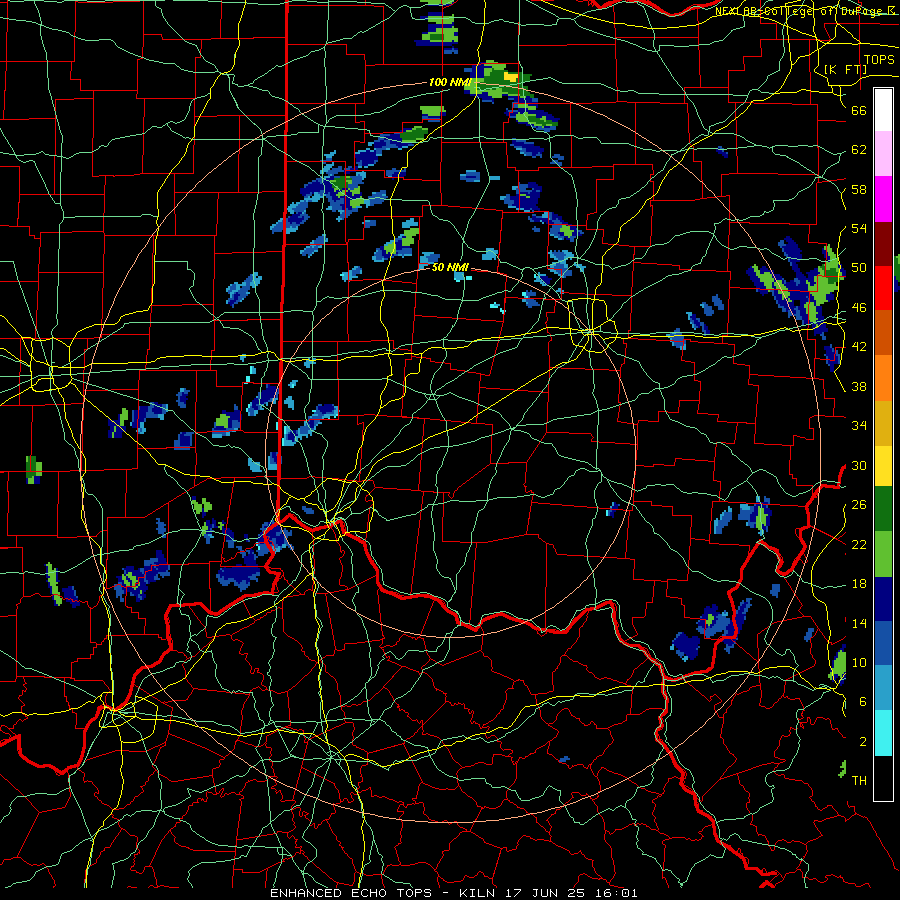Pick the medium blue segment between 10 and 14
Viewport: 900px width, 900px height.
pyautogui.click(x=883, y=643)
